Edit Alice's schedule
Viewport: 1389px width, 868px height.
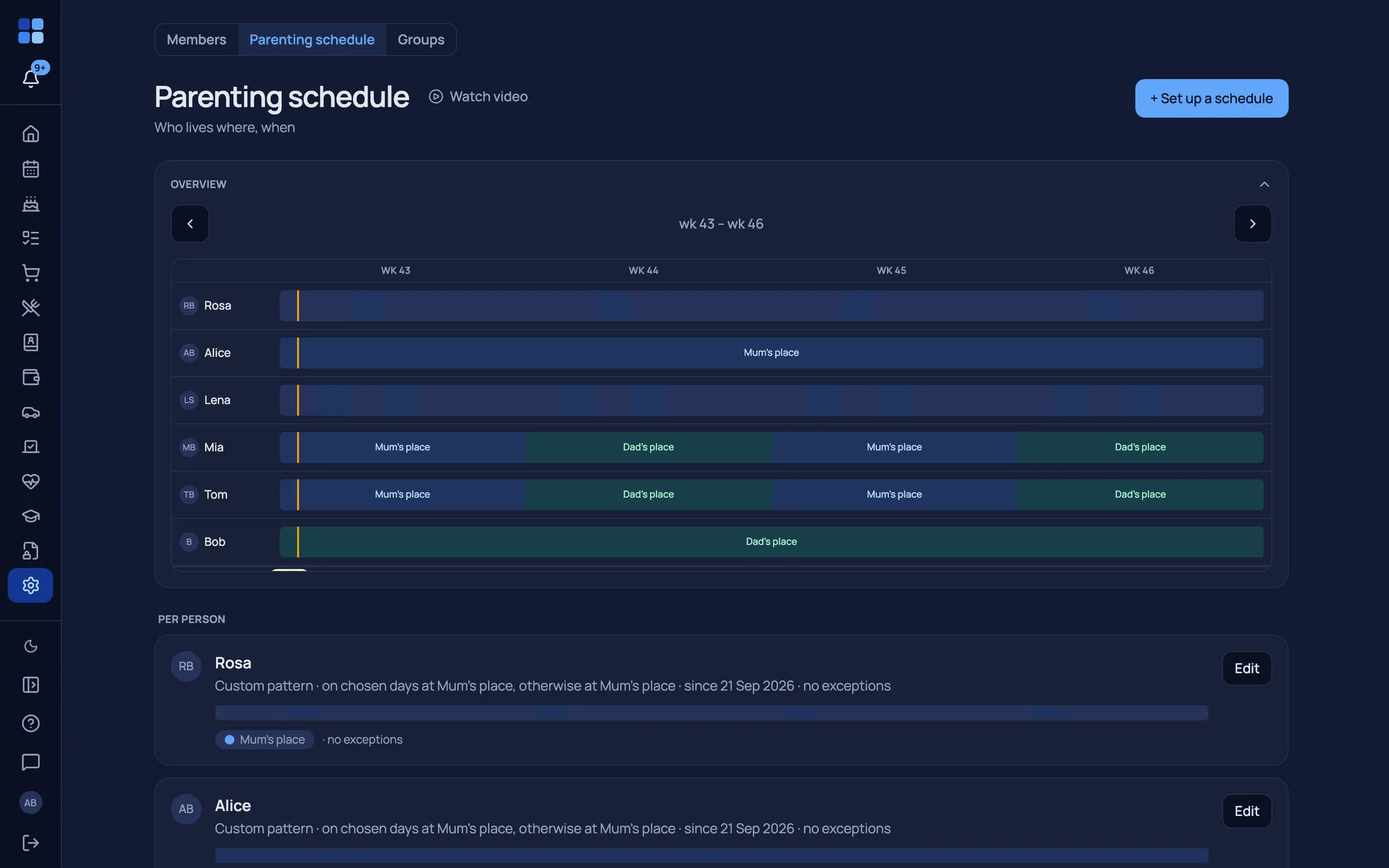1247,811
